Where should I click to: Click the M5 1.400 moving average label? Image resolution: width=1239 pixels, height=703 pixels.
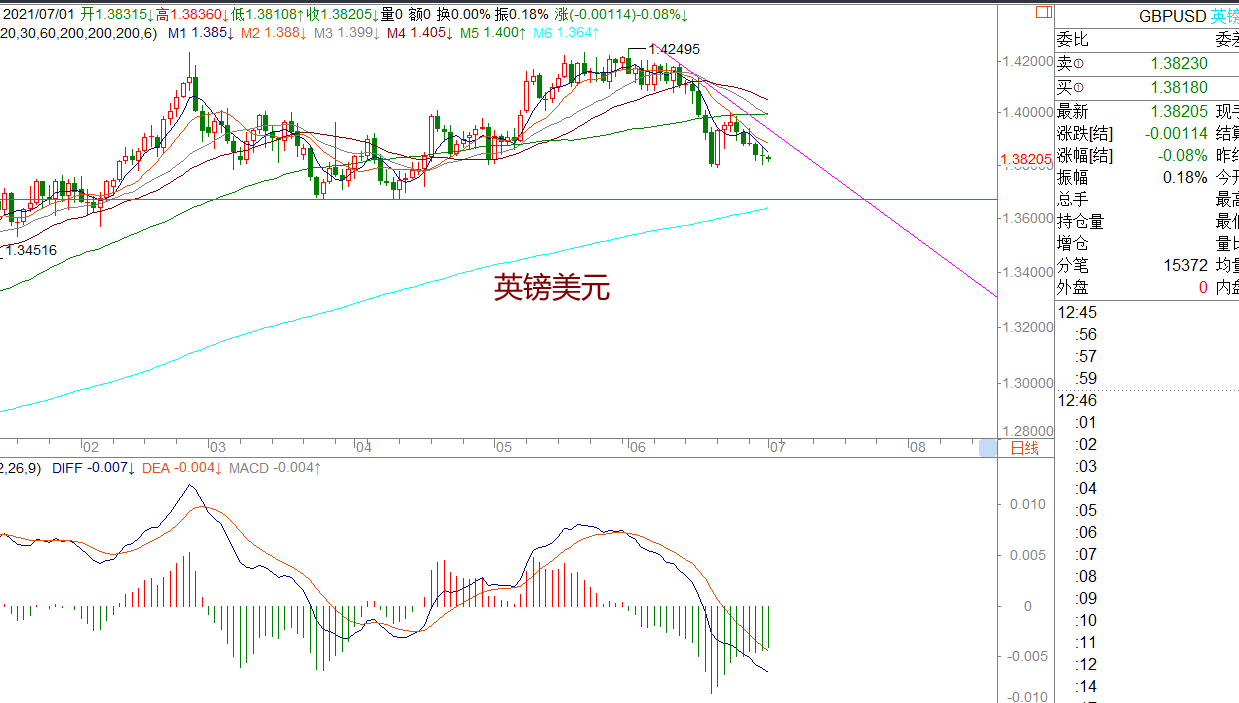(x=493, y=33)
